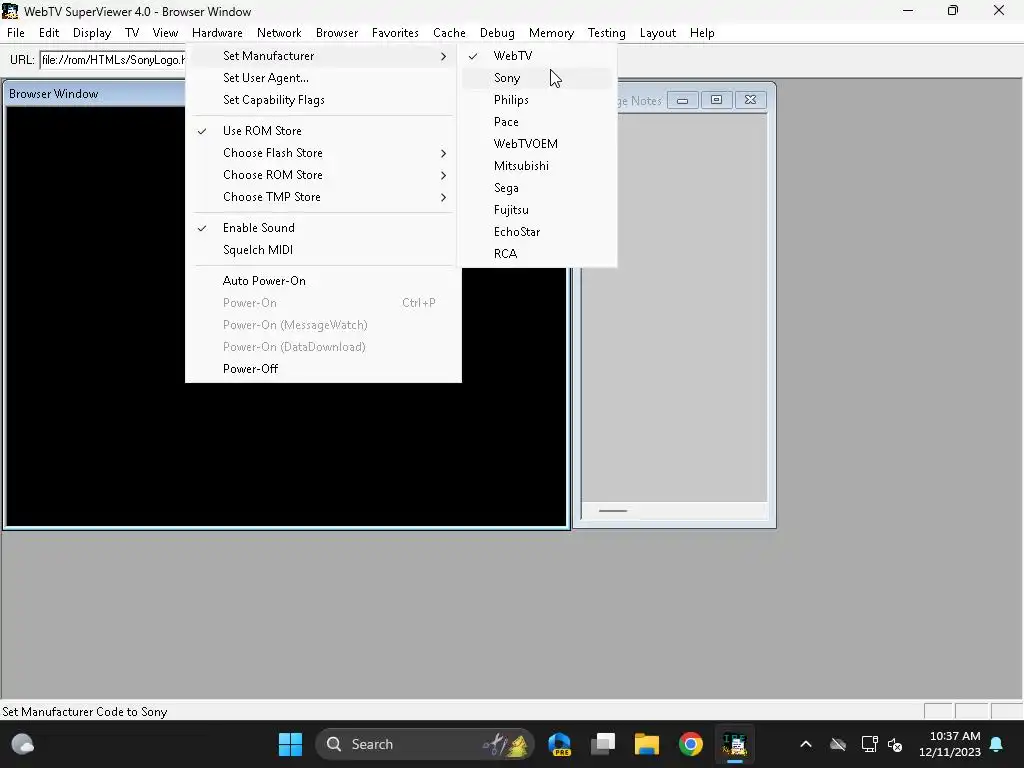This screenshot has width=1024, height=768.
Task: Open weather widget on taskbar
Action: tap(23, 744)
